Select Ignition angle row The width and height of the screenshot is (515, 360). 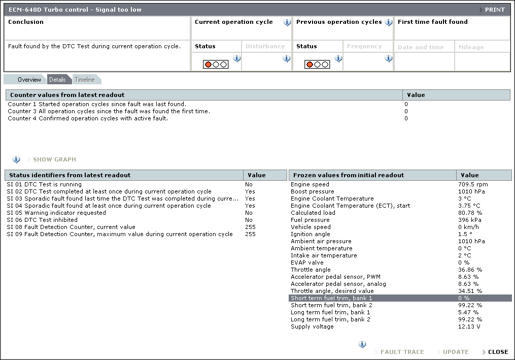400,234
